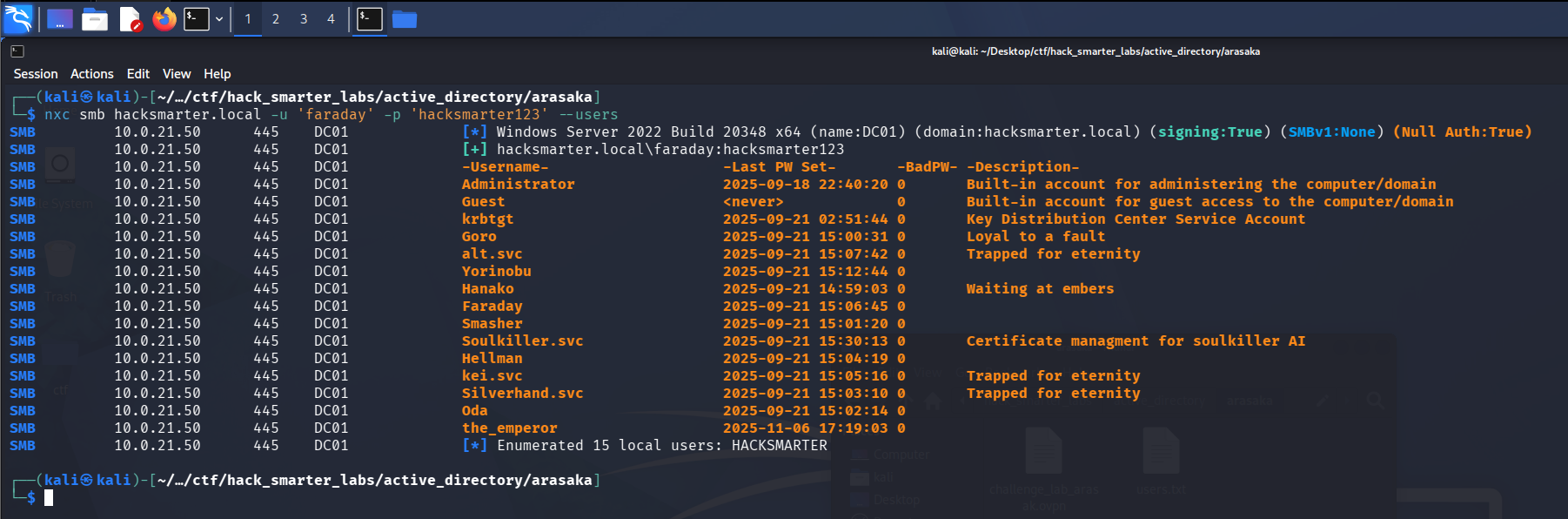
Task: Select the Goro username
Action: (x=479, y=236)
